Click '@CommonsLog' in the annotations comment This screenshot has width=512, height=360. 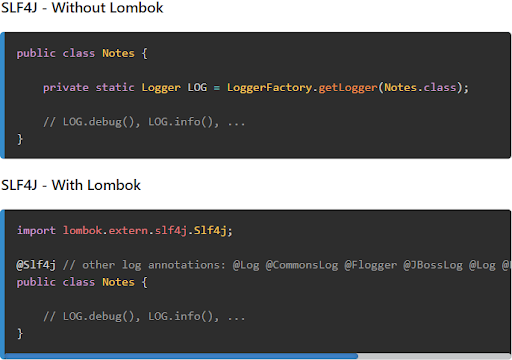click(x=302, y=265)
